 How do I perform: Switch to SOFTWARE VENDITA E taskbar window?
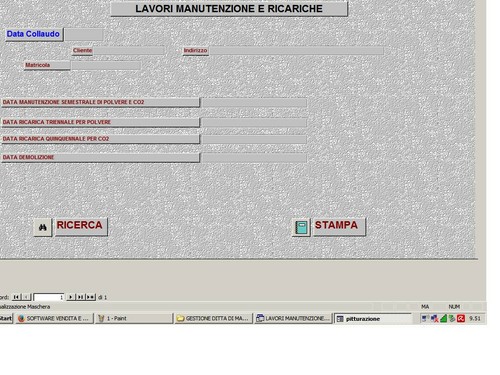coord(54,318)
